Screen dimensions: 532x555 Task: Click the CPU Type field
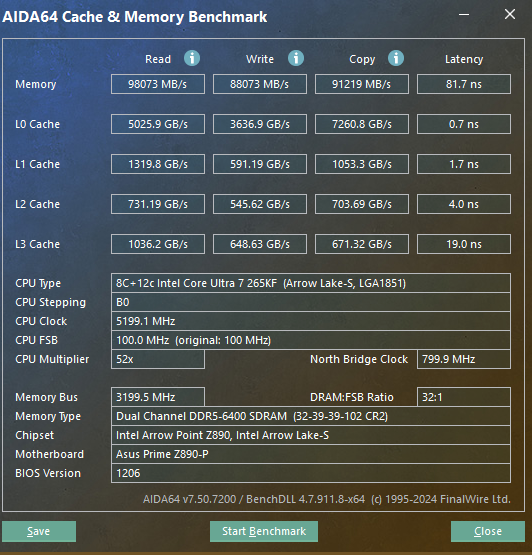(311, 283)
